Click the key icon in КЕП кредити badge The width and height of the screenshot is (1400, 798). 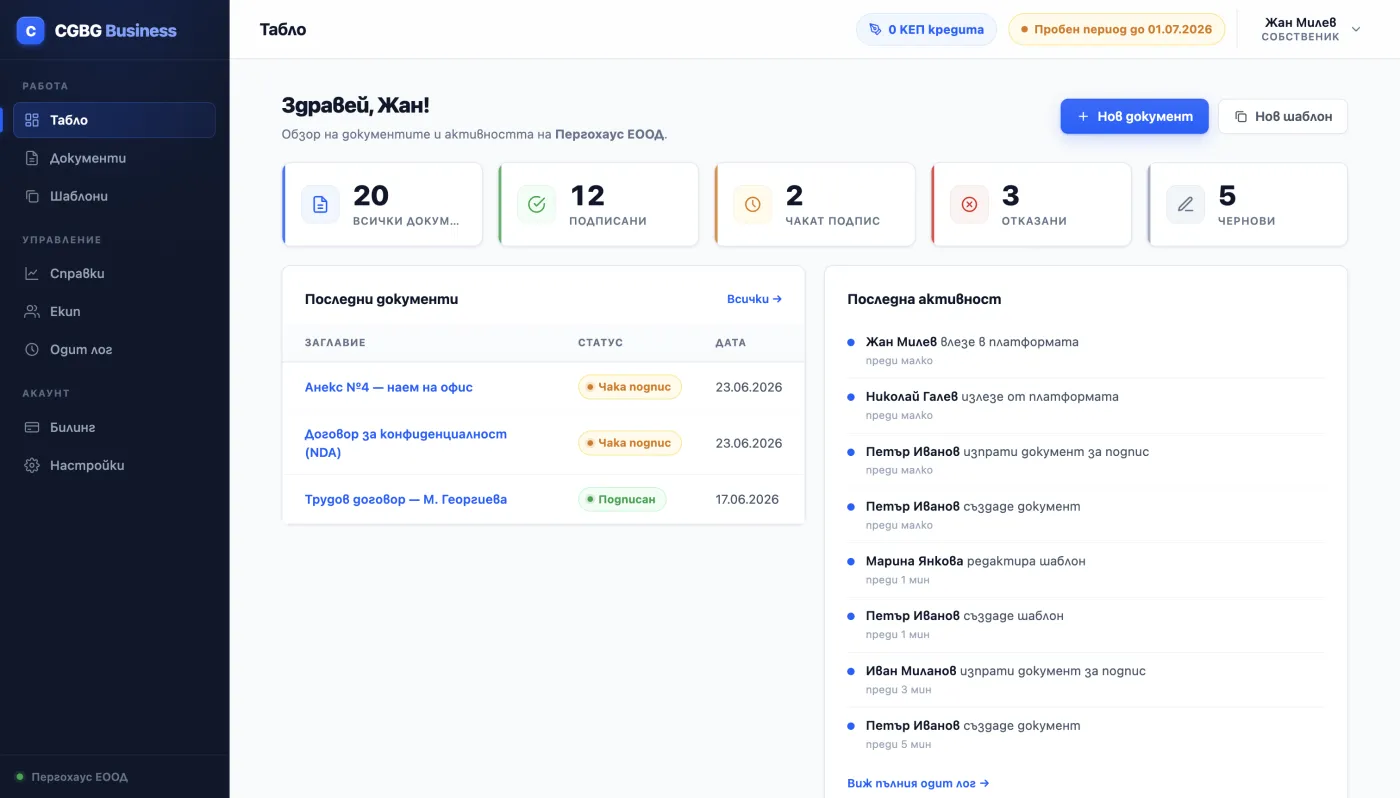click(876, 29)
